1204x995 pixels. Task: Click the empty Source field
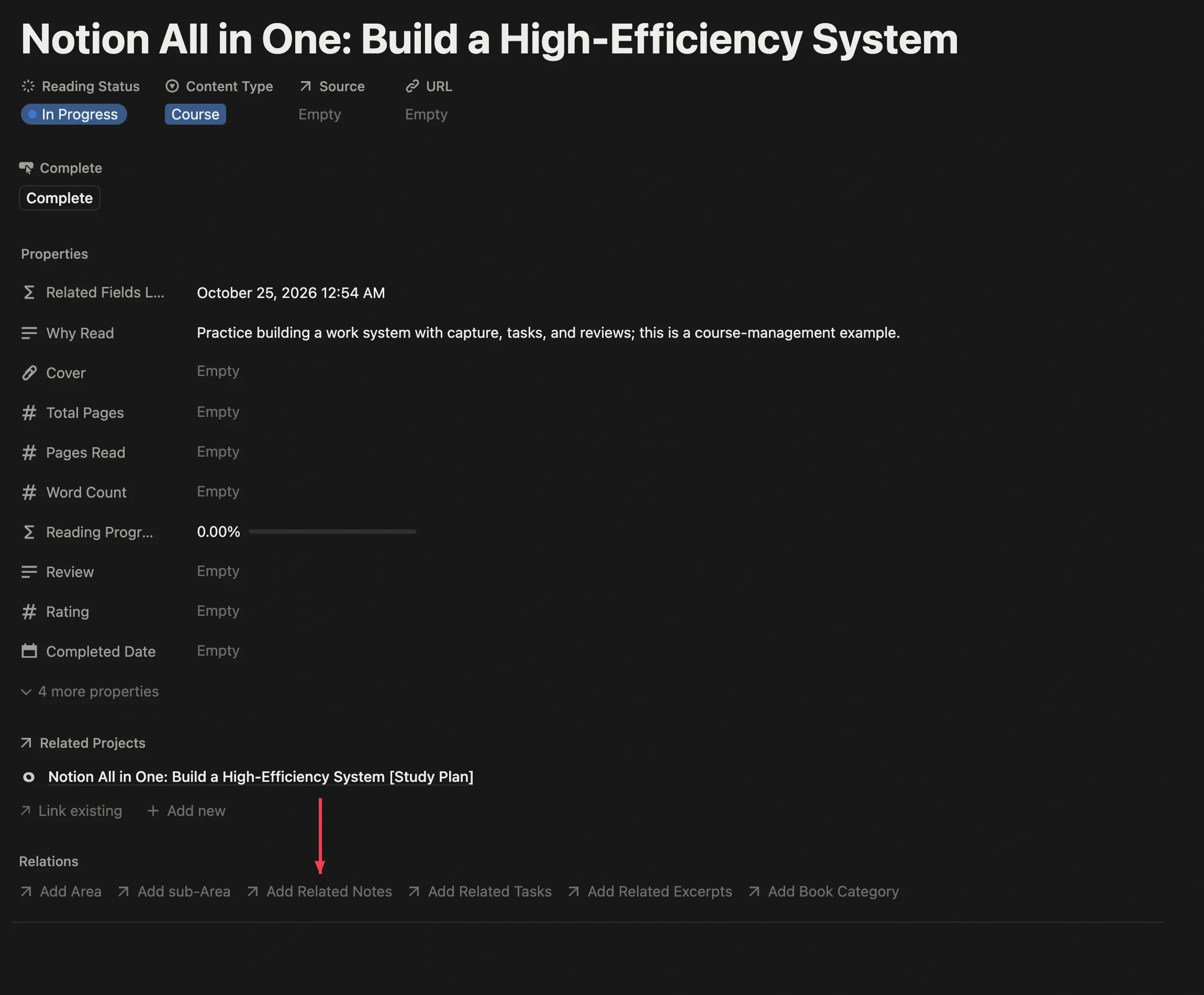tap(320, 114)
